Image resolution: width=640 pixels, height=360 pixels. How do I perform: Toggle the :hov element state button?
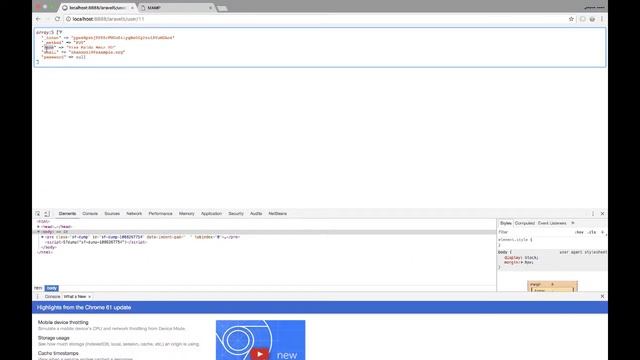tap(579, 232)
